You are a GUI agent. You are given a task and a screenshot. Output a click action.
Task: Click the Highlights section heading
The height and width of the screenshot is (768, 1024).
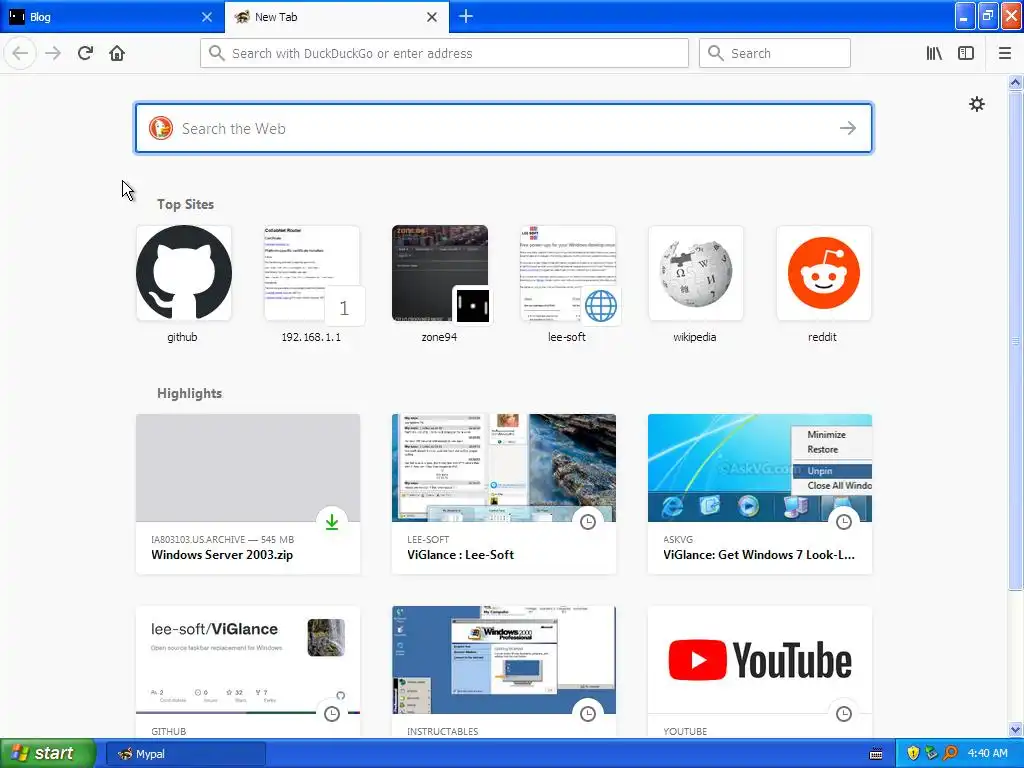pyautogui.click(x=189, y=393)
